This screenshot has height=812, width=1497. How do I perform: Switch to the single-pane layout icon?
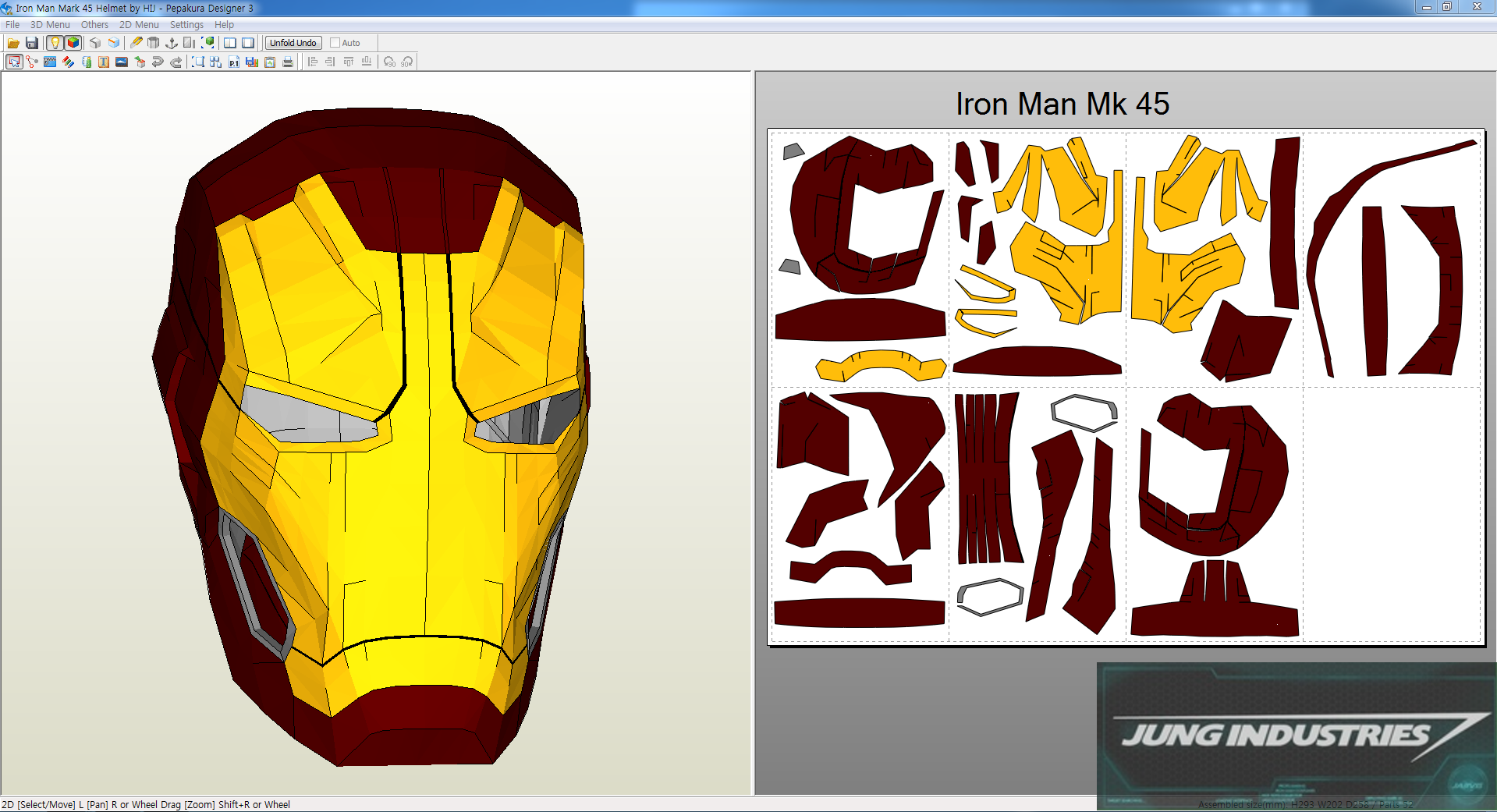pos(248,43)
